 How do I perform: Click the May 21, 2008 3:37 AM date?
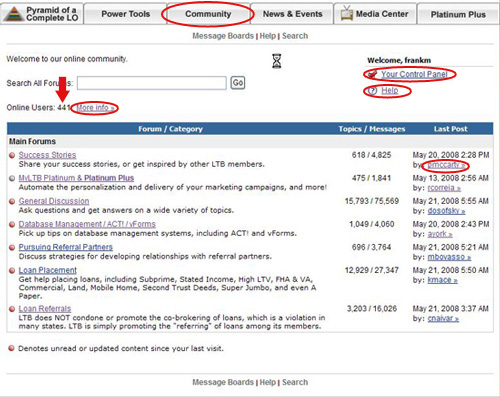[x=451, y=309]
